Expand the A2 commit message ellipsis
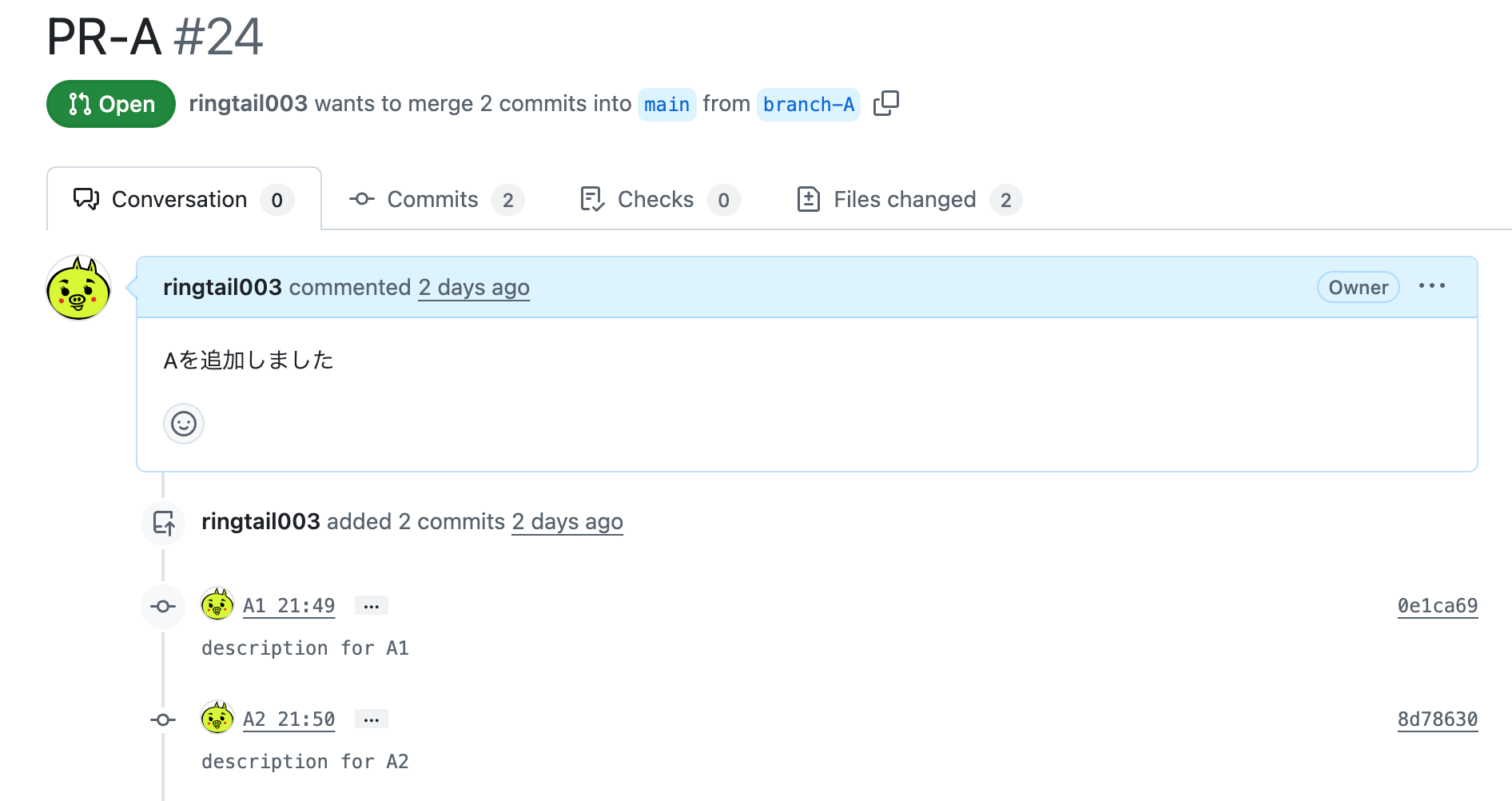 [x=371, y=719]
